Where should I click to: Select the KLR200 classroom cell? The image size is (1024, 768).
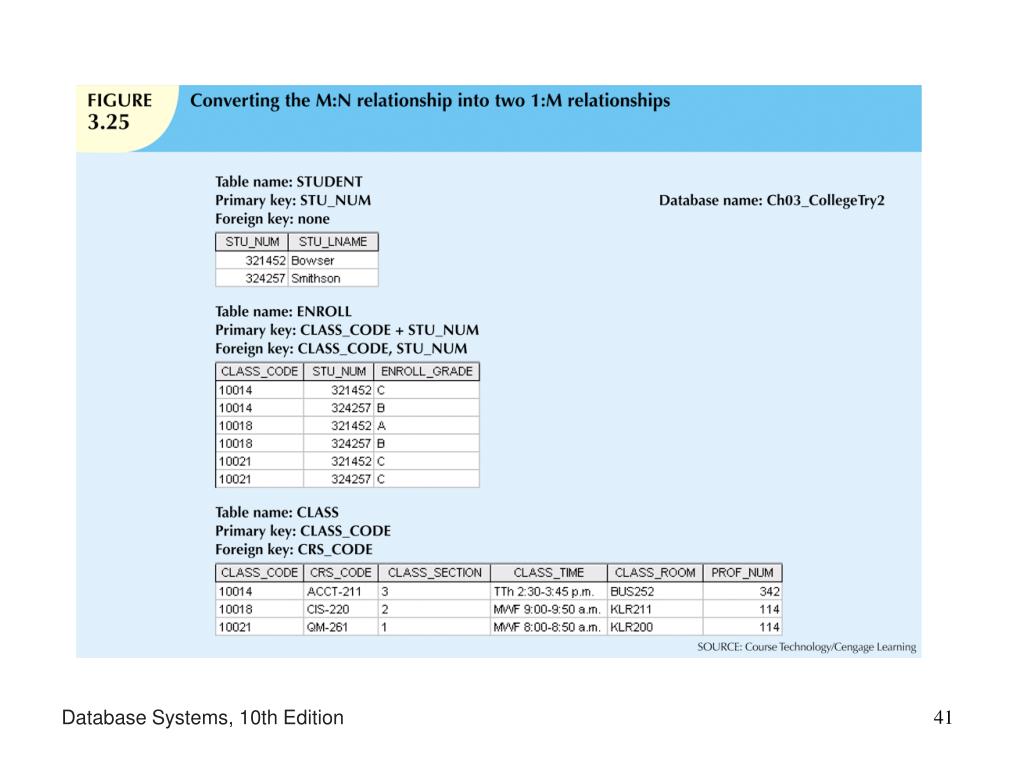[655, 627]
